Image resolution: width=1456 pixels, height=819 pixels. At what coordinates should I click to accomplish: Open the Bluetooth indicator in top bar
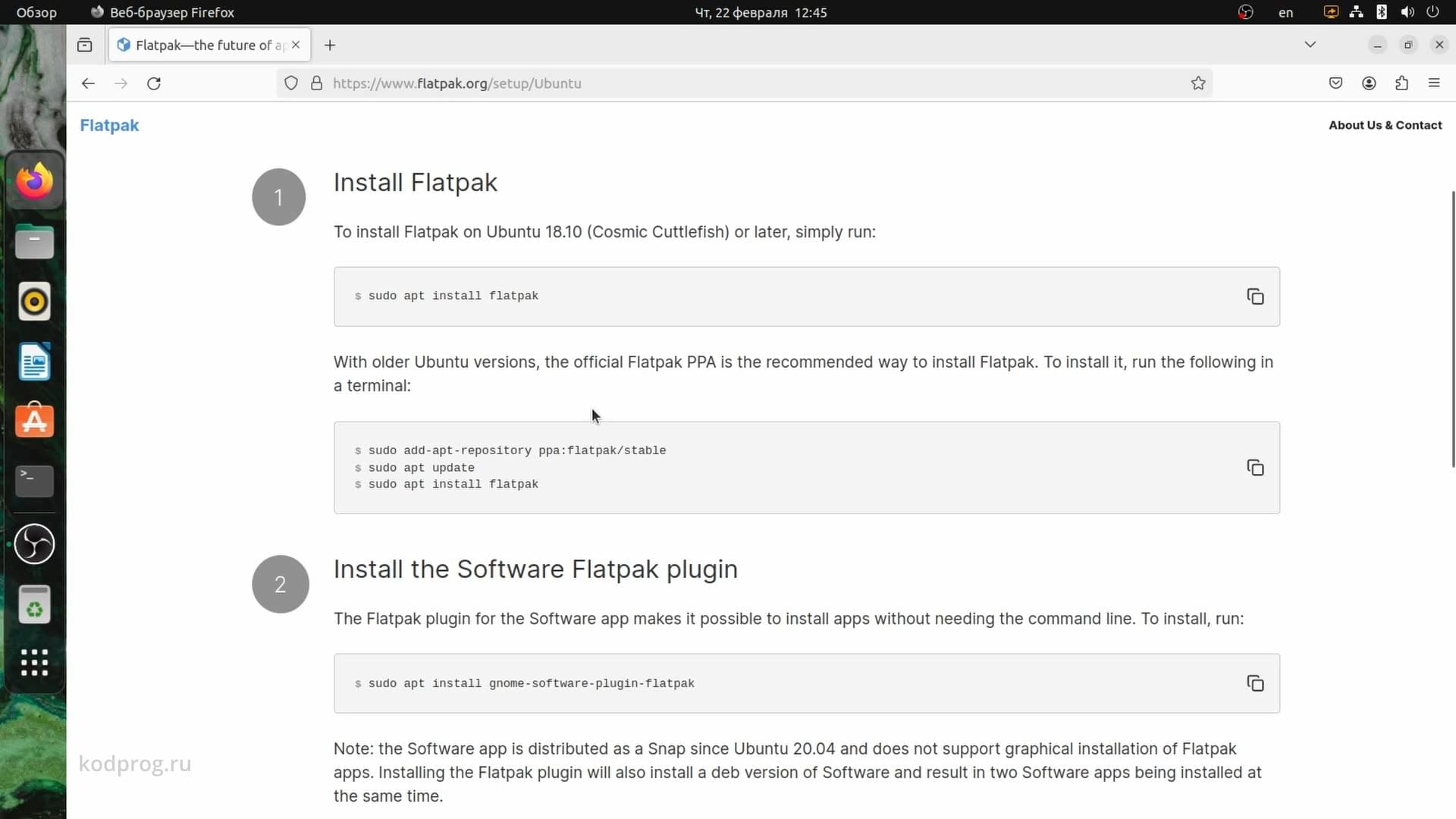pos(1382,12)
